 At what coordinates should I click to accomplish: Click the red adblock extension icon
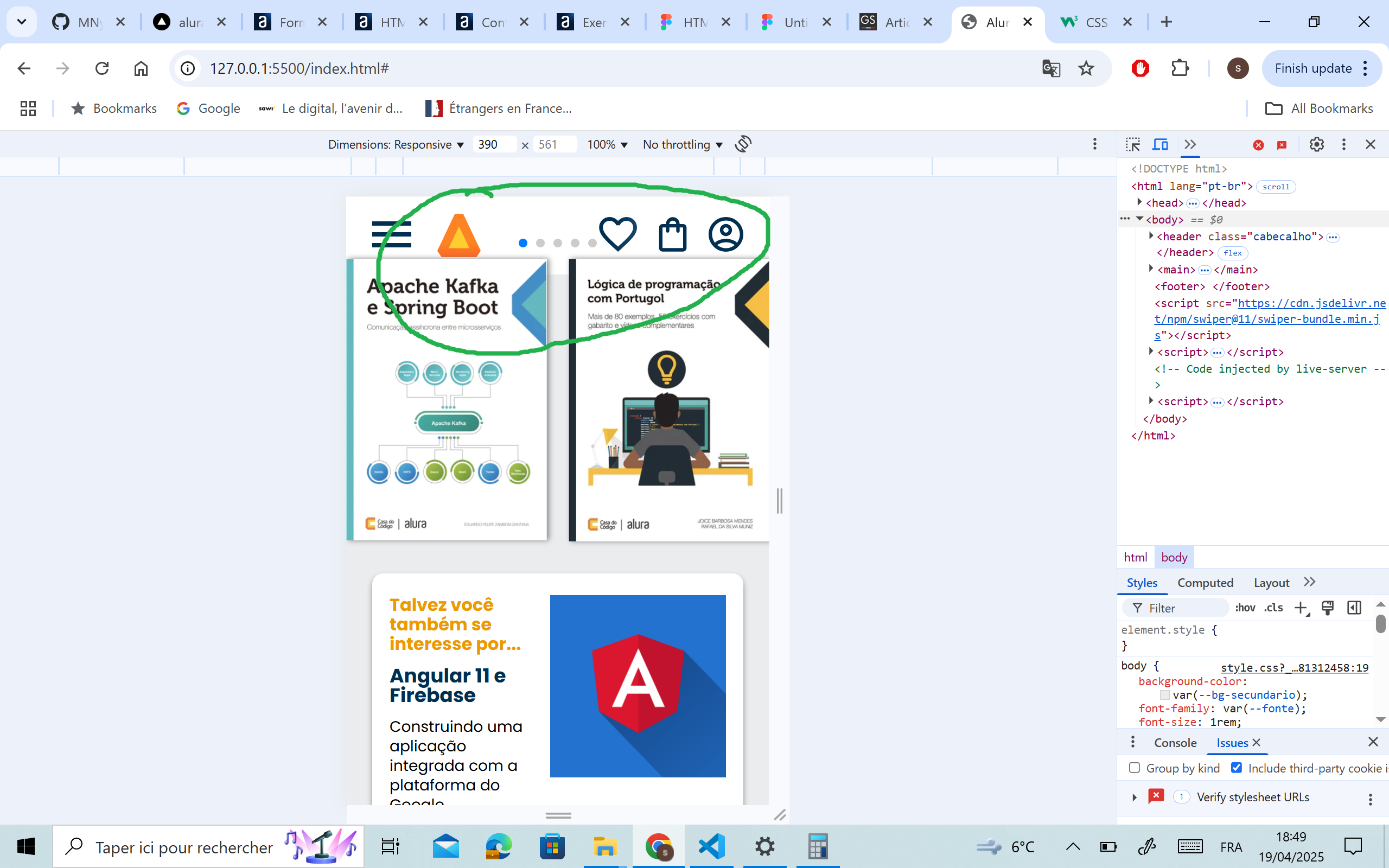[x=1140, y=68]
